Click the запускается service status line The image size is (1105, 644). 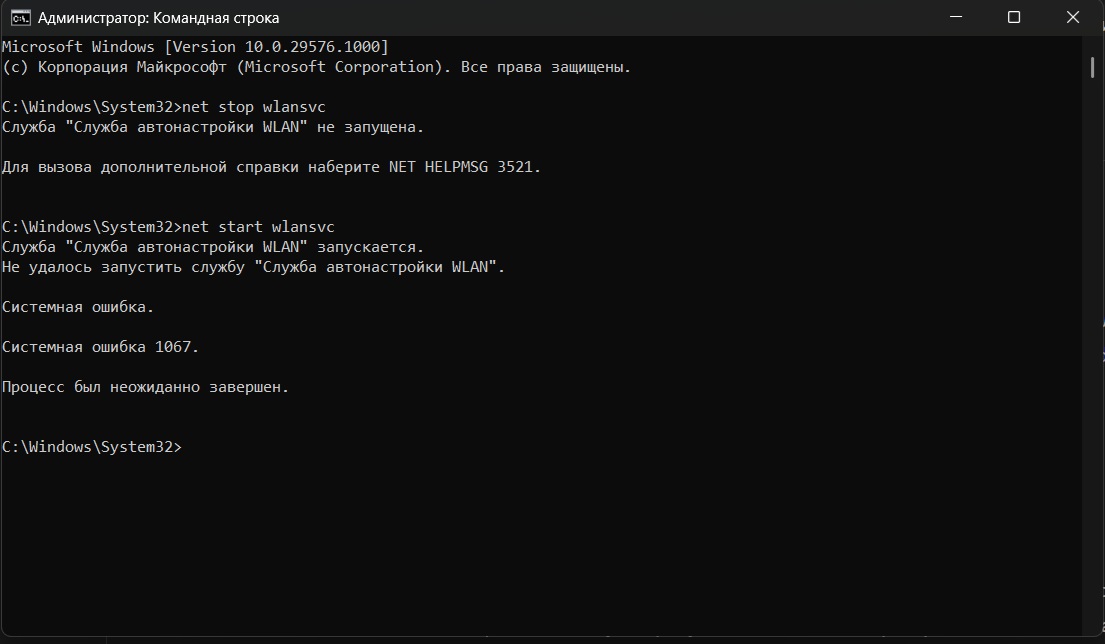coord(213,247)
